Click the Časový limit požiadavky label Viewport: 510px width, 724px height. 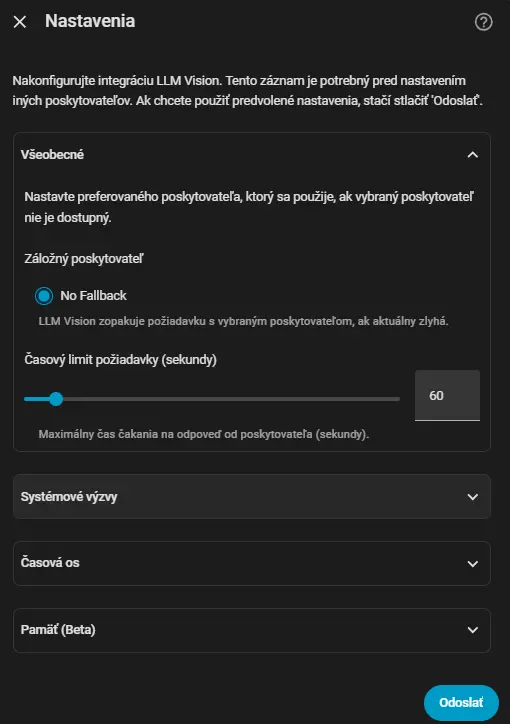120,360
